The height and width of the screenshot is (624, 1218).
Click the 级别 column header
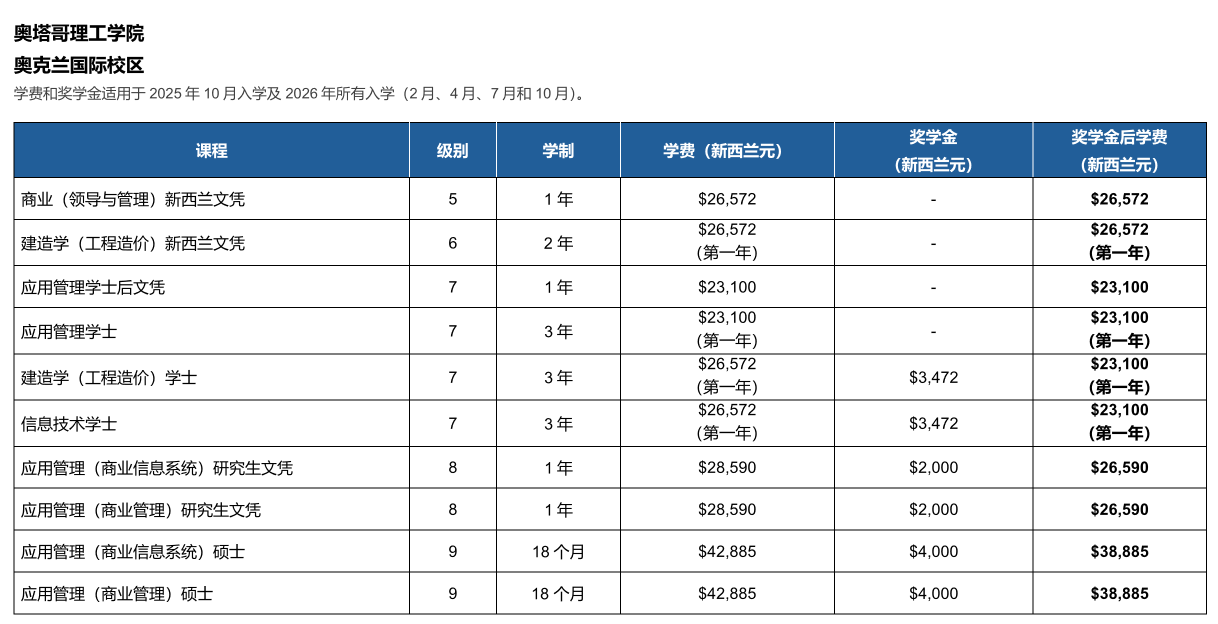(x=452, y=150)
